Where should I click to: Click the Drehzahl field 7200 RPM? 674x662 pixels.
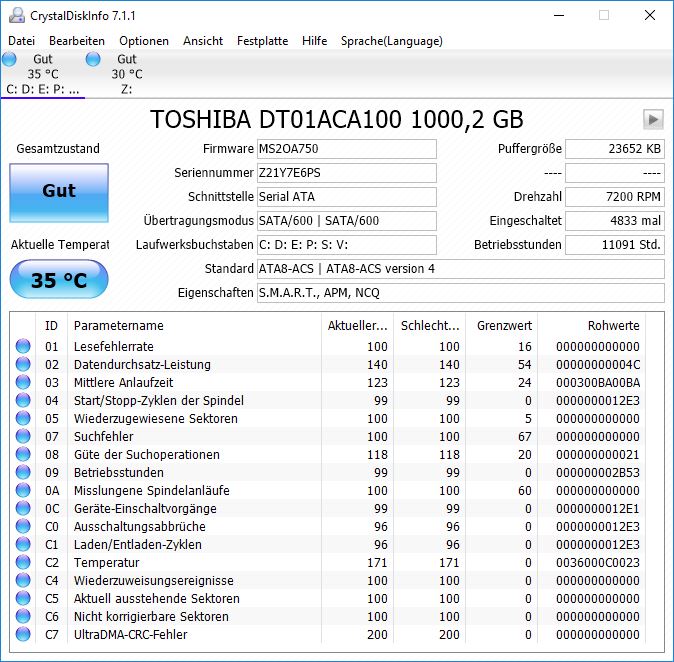coord(615,197)
